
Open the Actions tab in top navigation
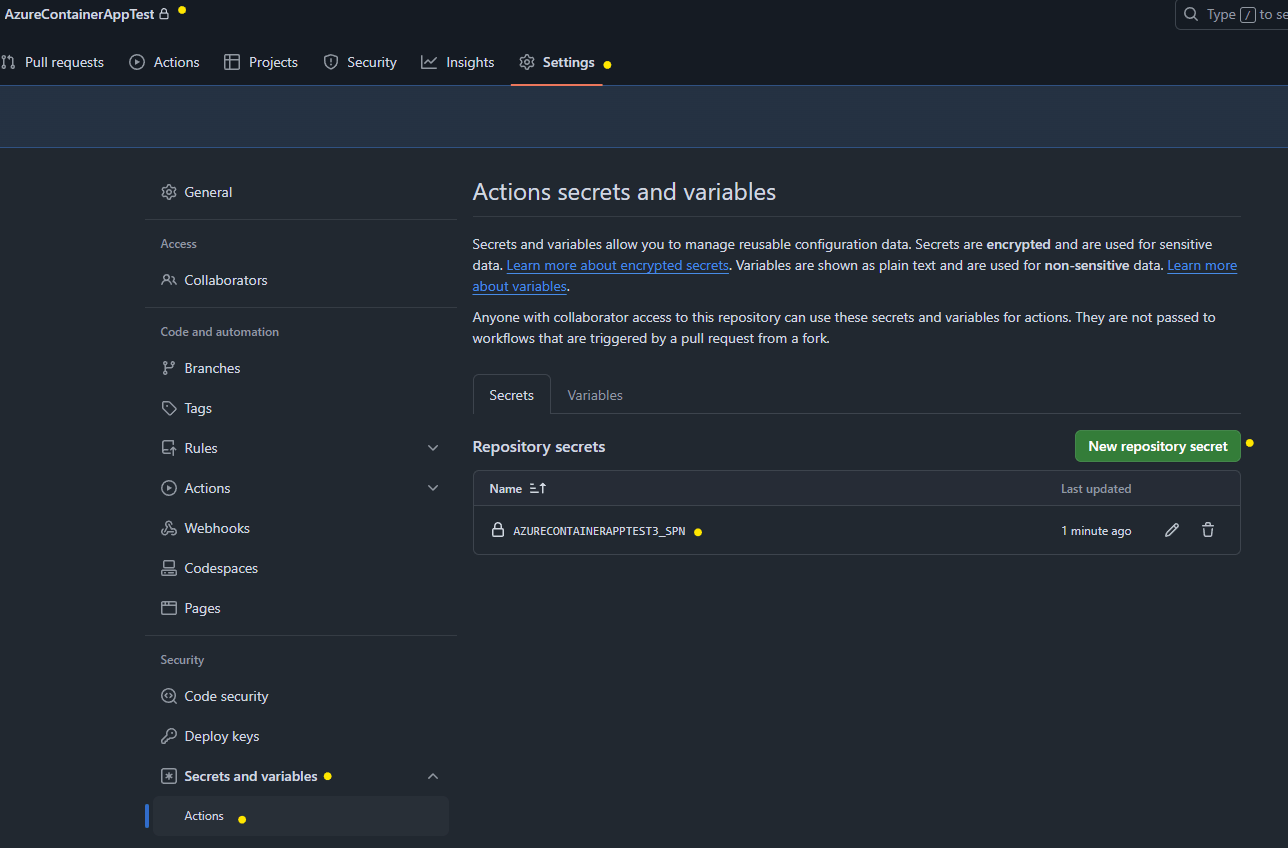[165, 62]
